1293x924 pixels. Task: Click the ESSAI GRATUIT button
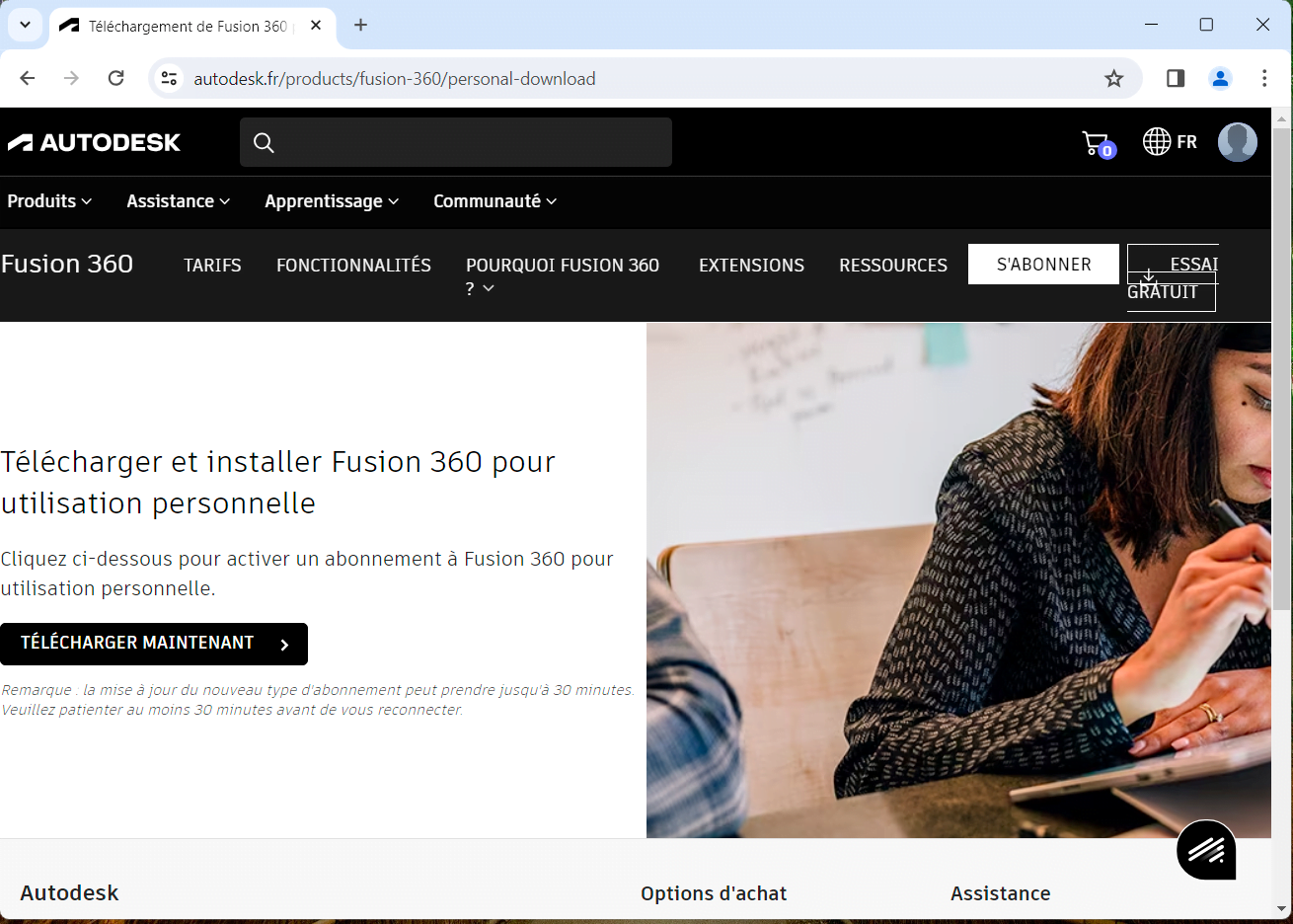pyautogui.click(x=1173, y=277)
